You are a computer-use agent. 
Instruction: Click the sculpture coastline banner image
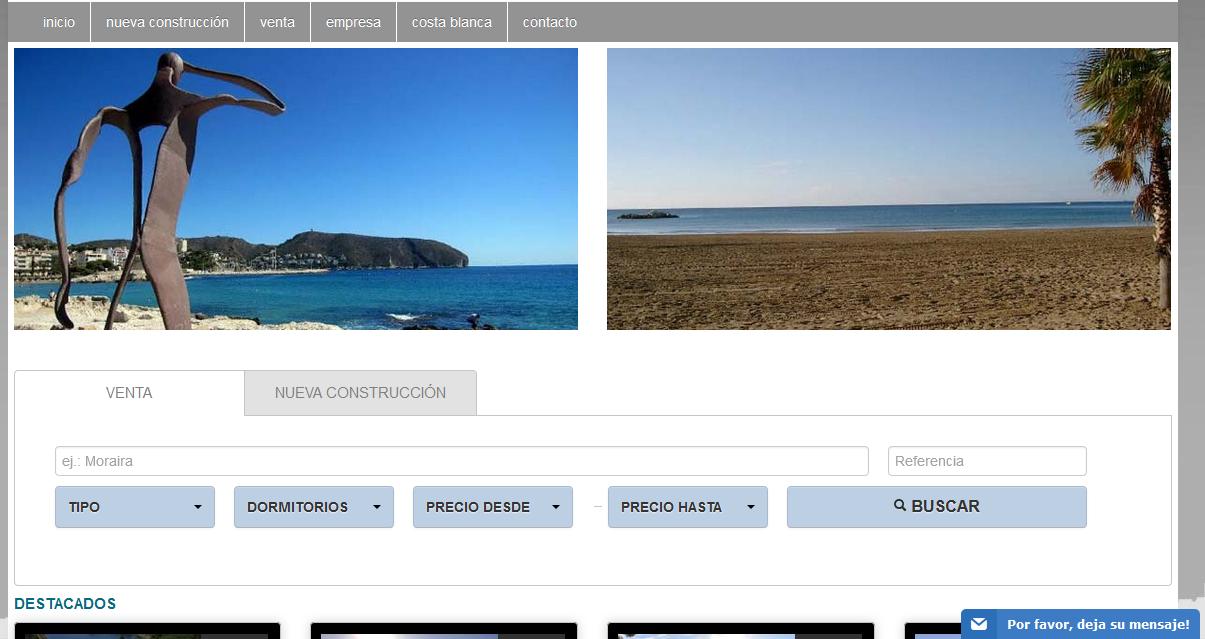296,189
